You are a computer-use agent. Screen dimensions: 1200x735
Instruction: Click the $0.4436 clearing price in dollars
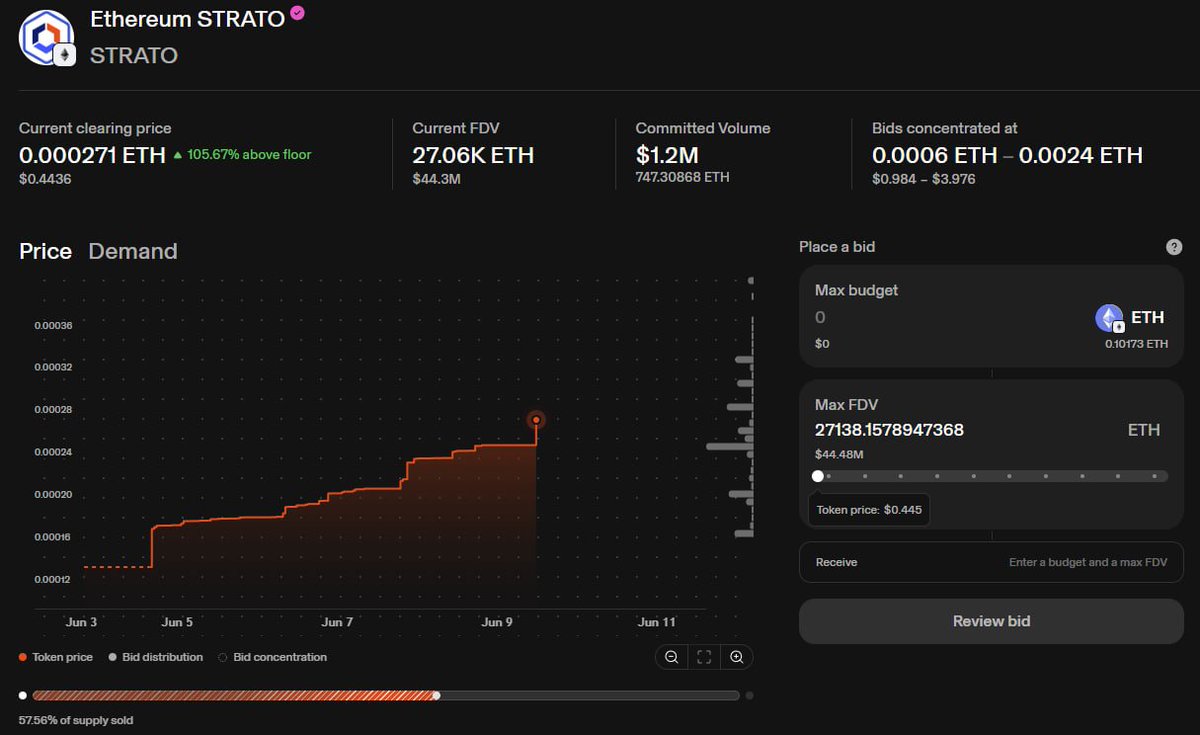click(x=45, y=179)
